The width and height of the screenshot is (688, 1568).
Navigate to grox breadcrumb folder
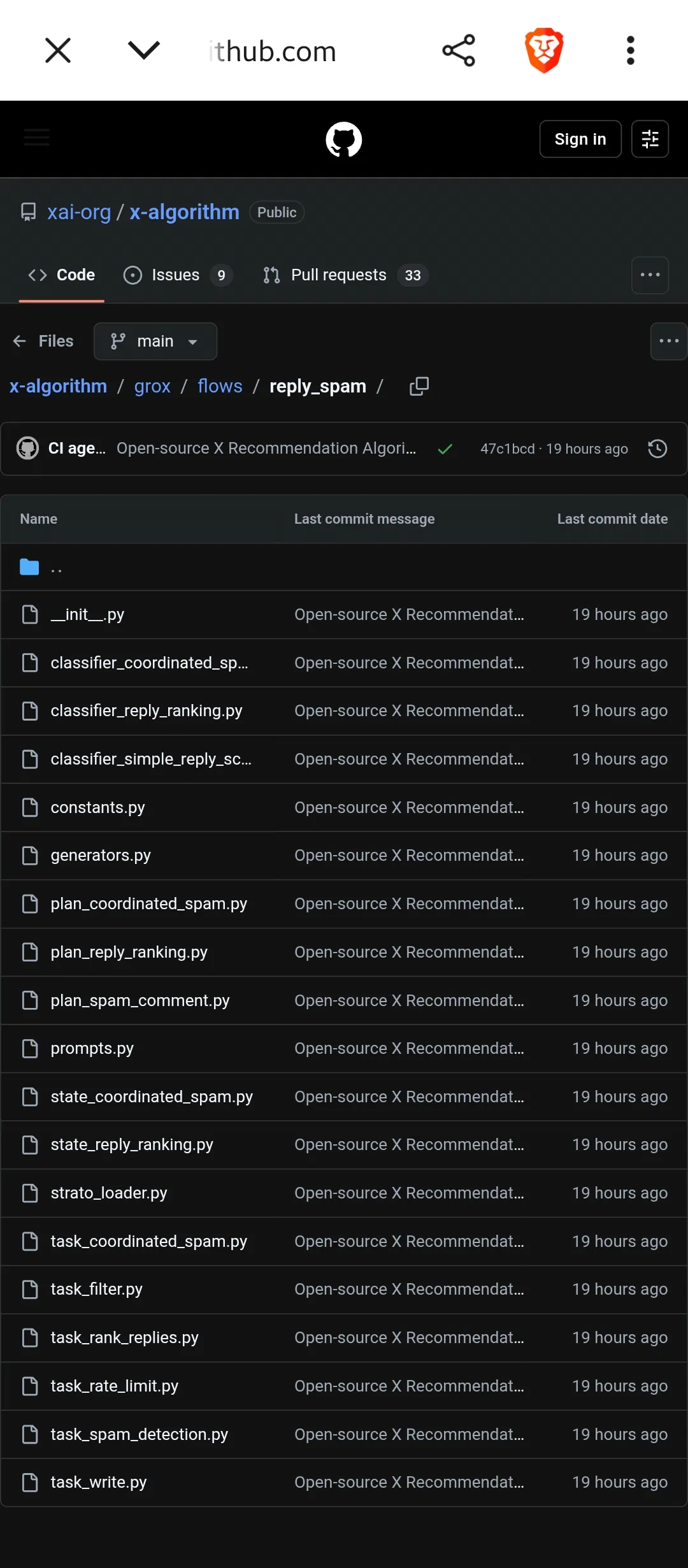tap(152, 386)
